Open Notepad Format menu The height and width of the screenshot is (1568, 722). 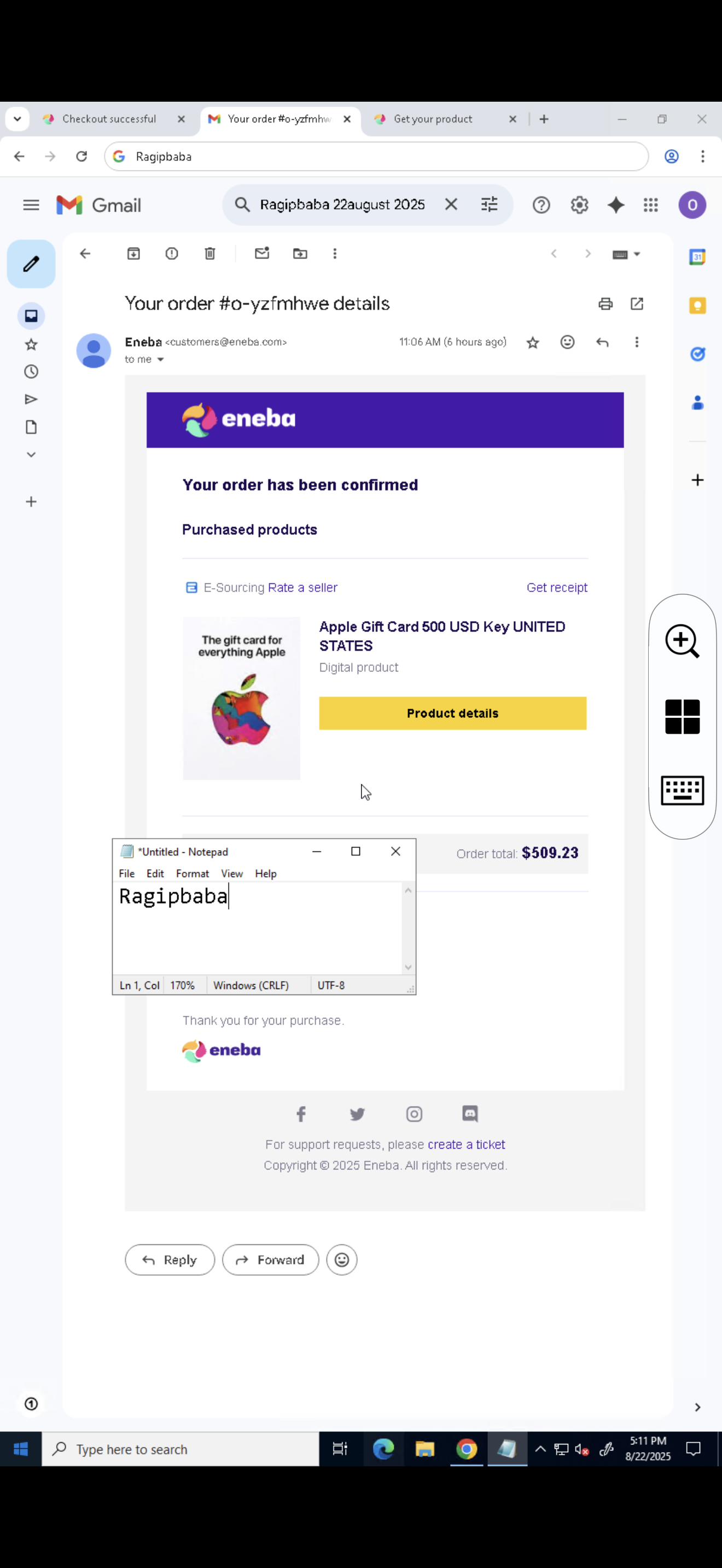(193, 874)
